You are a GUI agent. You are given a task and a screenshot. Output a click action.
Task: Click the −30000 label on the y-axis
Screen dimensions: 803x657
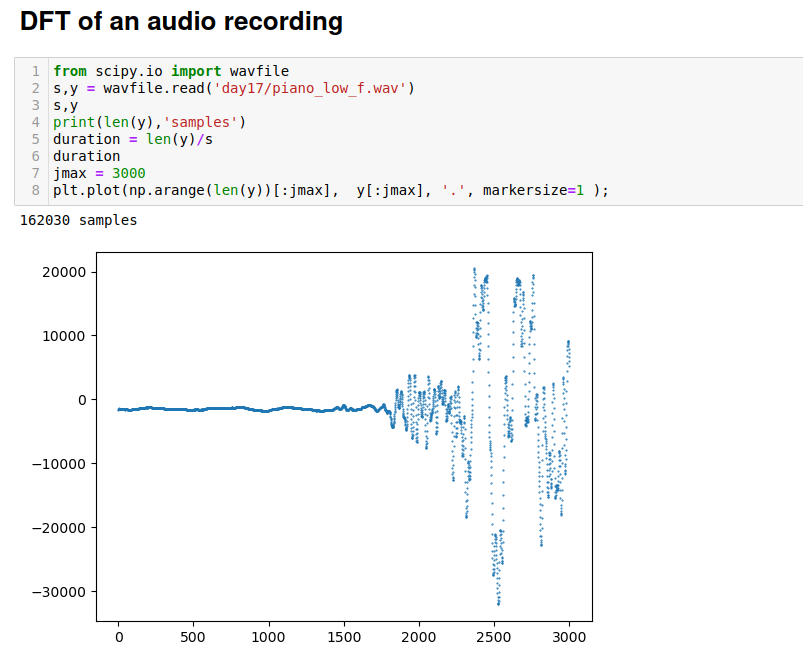pyautogui.click(x=58, y=592)
